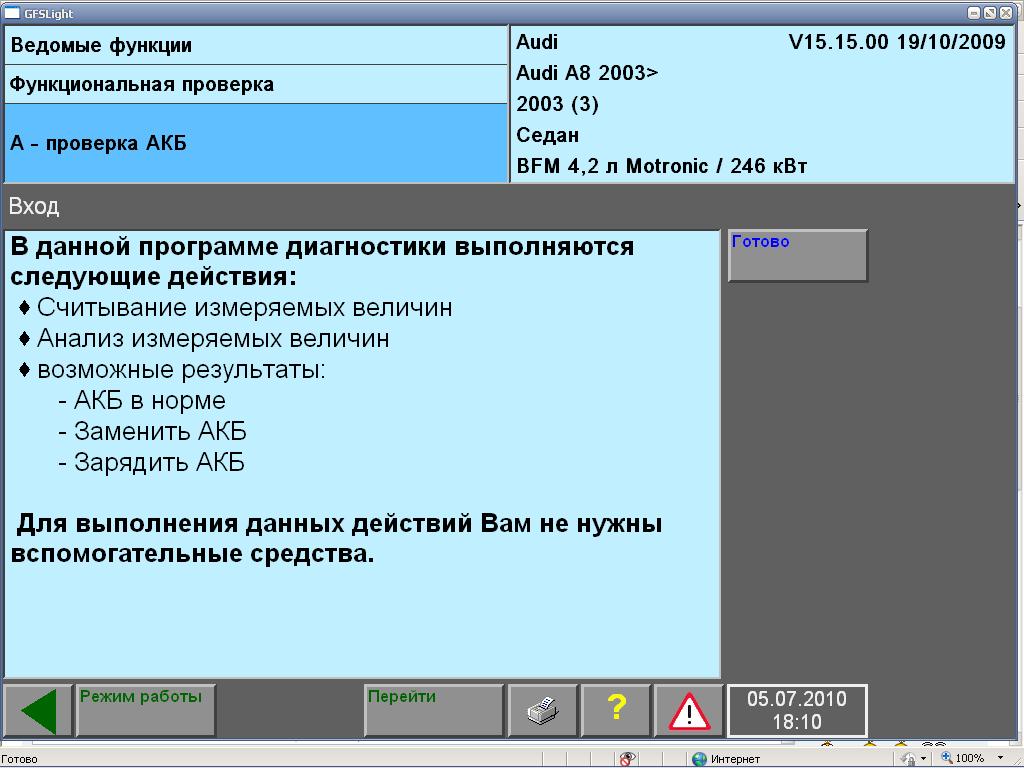The image size is (1024, 768).
Task: Click the Режим работы button
Action: (x=145, y=711)
